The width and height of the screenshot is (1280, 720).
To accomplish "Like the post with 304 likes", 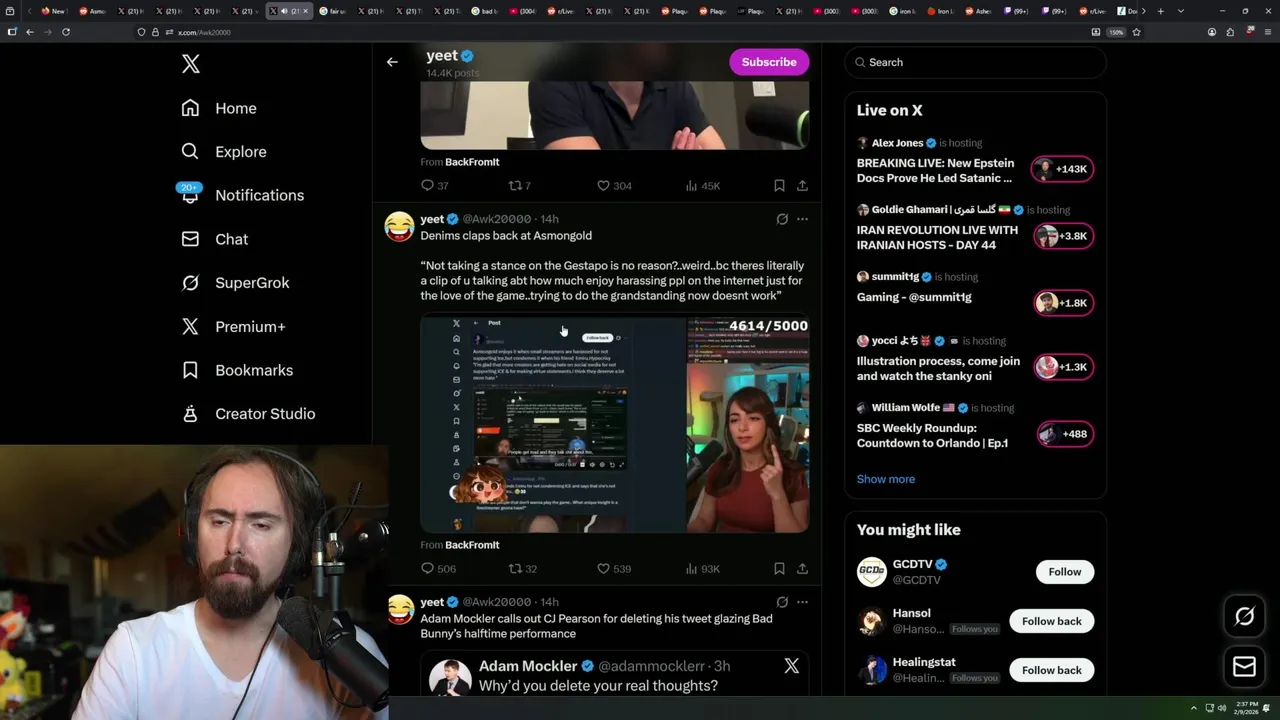I will point(614,186).
